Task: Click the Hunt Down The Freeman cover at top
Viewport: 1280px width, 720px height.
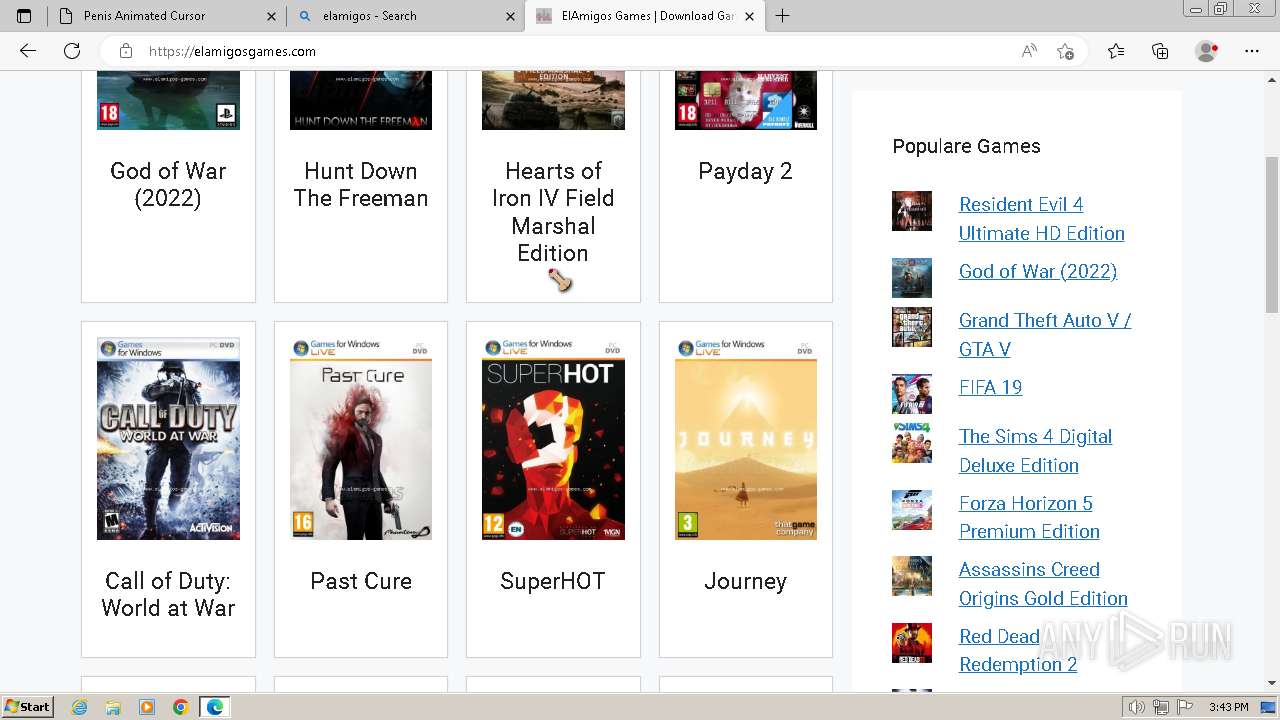Action: pos(361,100)
